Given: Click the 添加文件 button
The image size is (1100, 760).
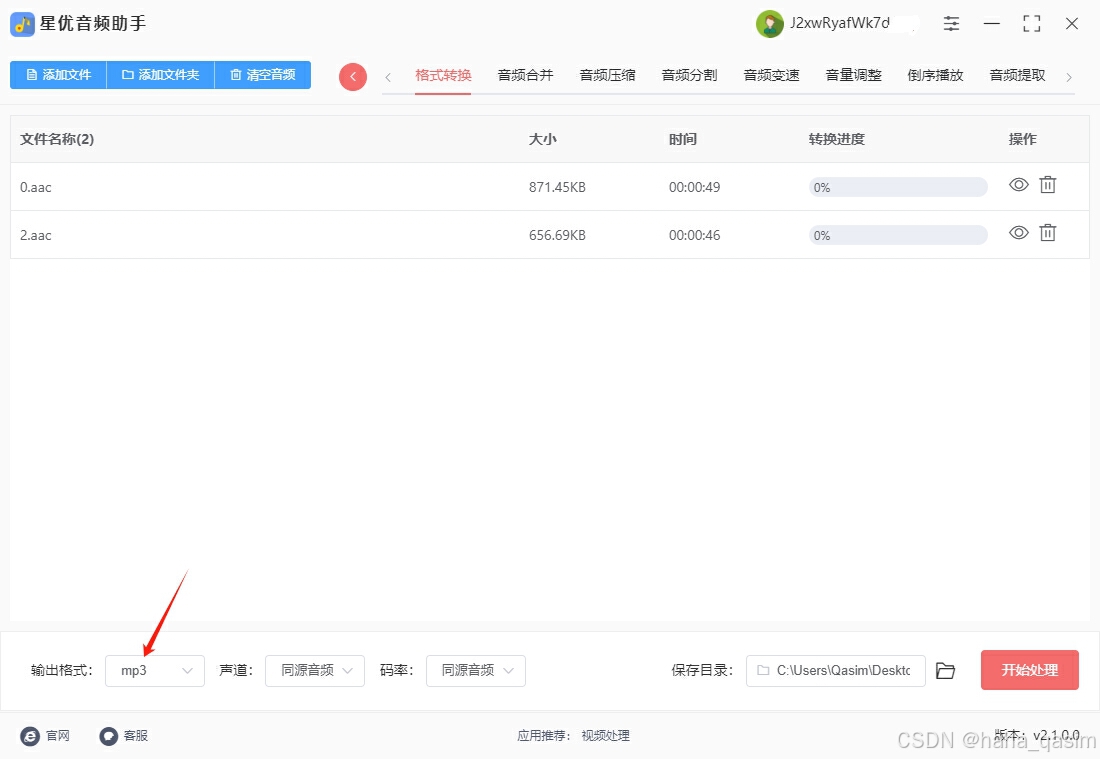Looking at the screenshot, I should point(58,74).
